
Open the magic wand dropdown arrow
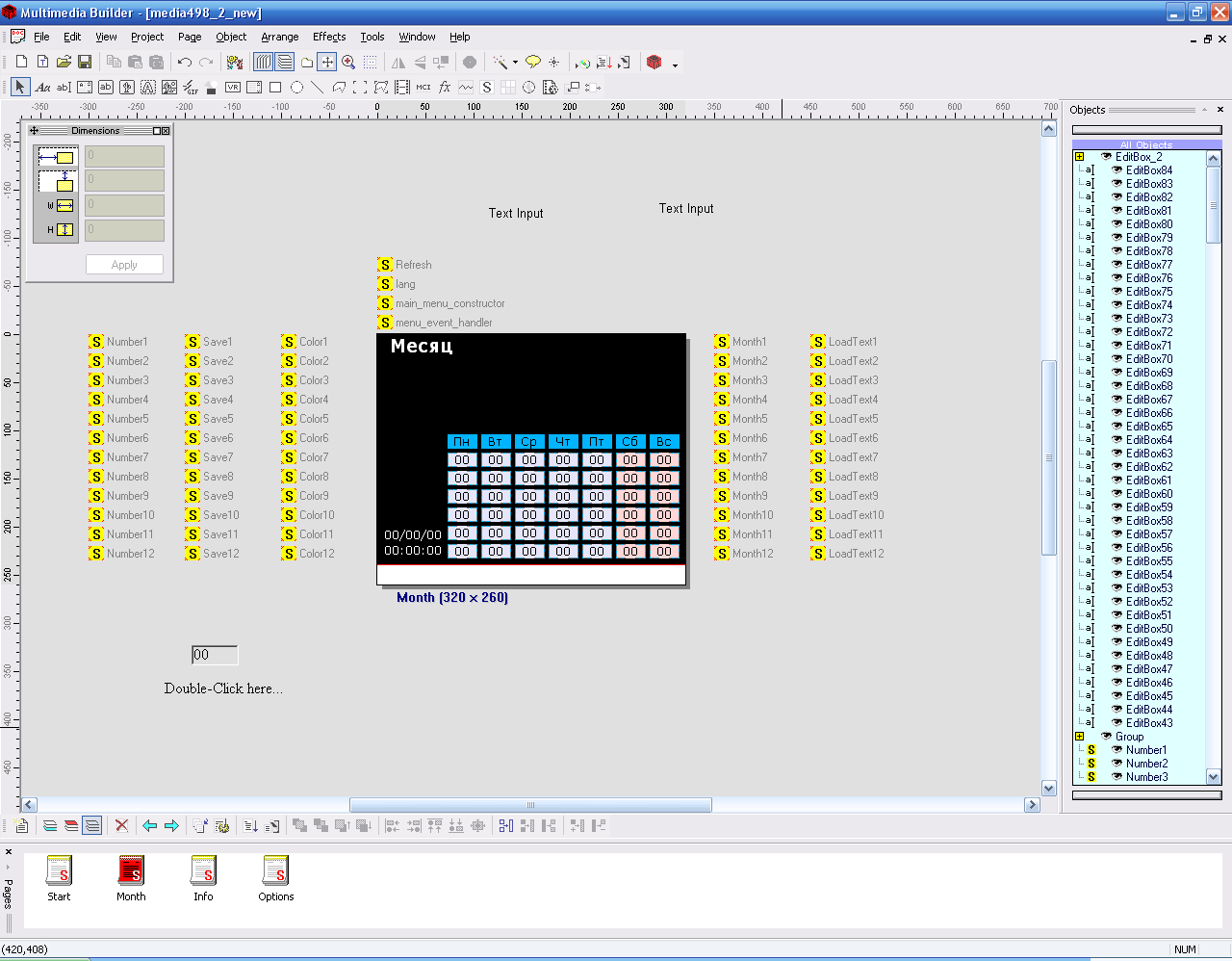pos(515,63)
